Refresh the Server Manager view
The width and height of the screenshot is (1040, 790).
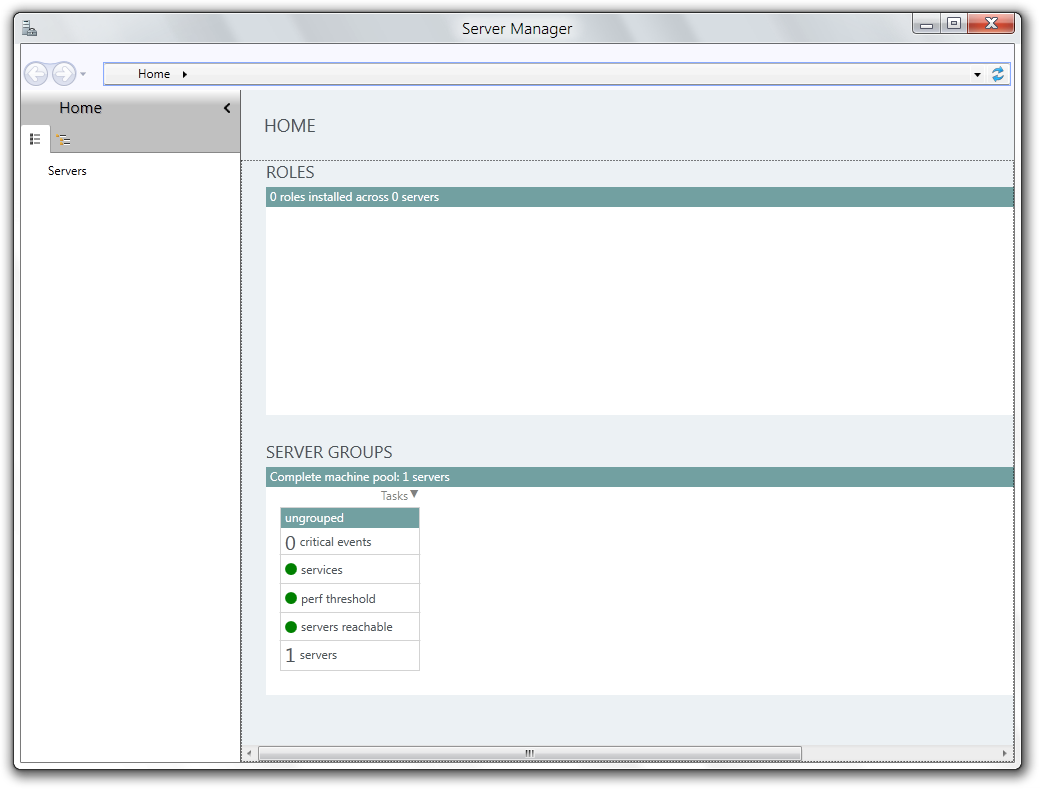(998, 74)
